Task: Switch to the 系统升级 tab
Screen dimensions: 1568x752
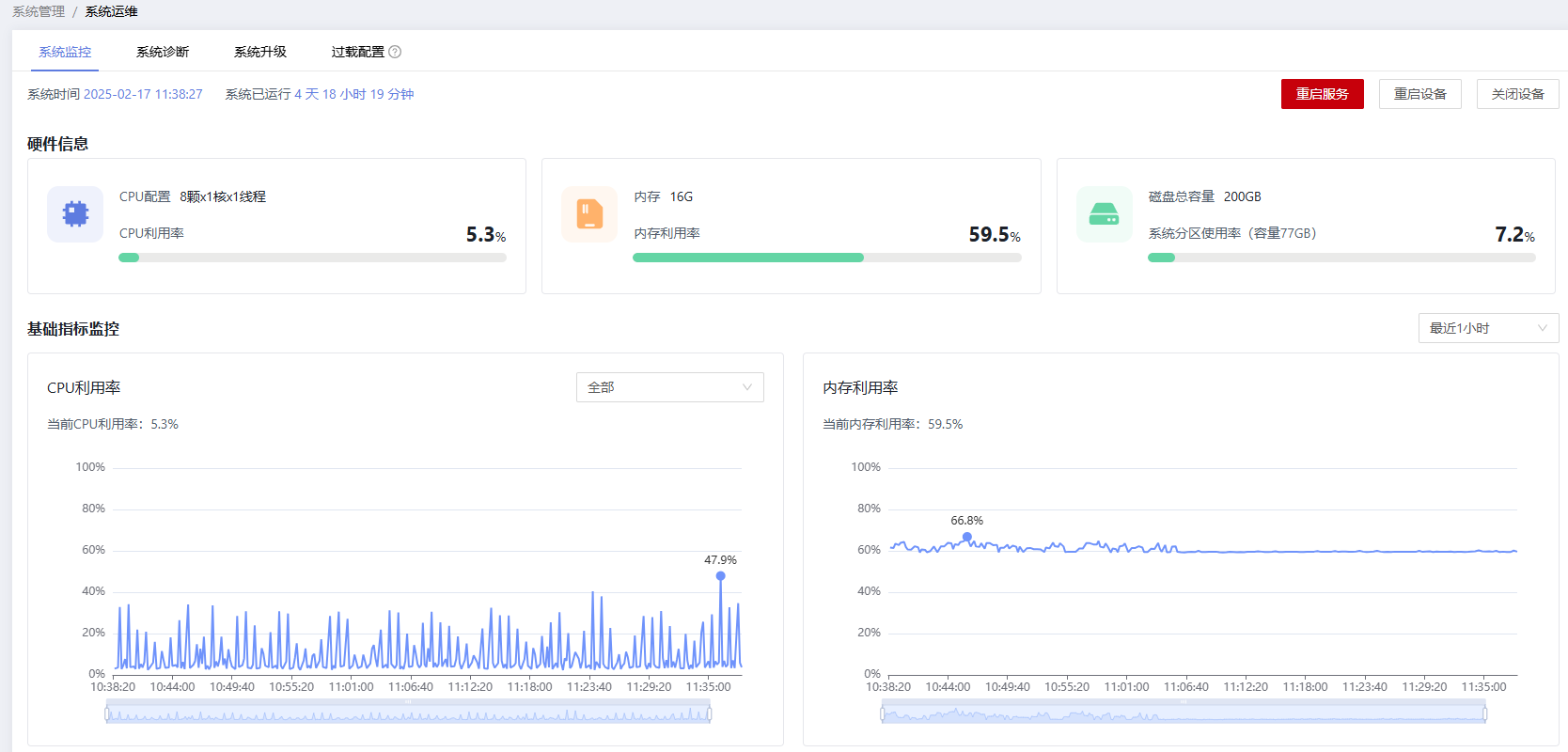Action: click(x=260, y=52)
